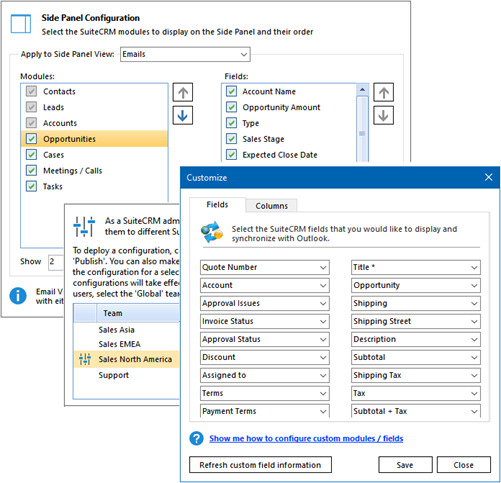Click the Save button
The width and height of the screenshot is (501, 483).
(405, 465)
